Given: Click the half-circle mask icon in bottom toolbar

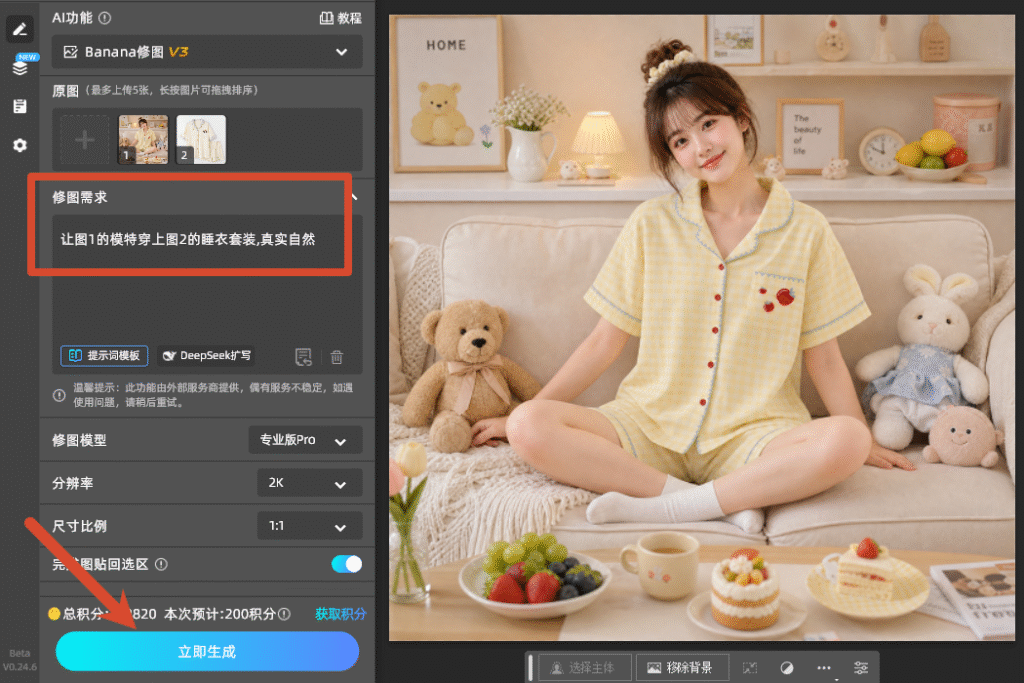Looking at the screenshot, I should point(787,667).
